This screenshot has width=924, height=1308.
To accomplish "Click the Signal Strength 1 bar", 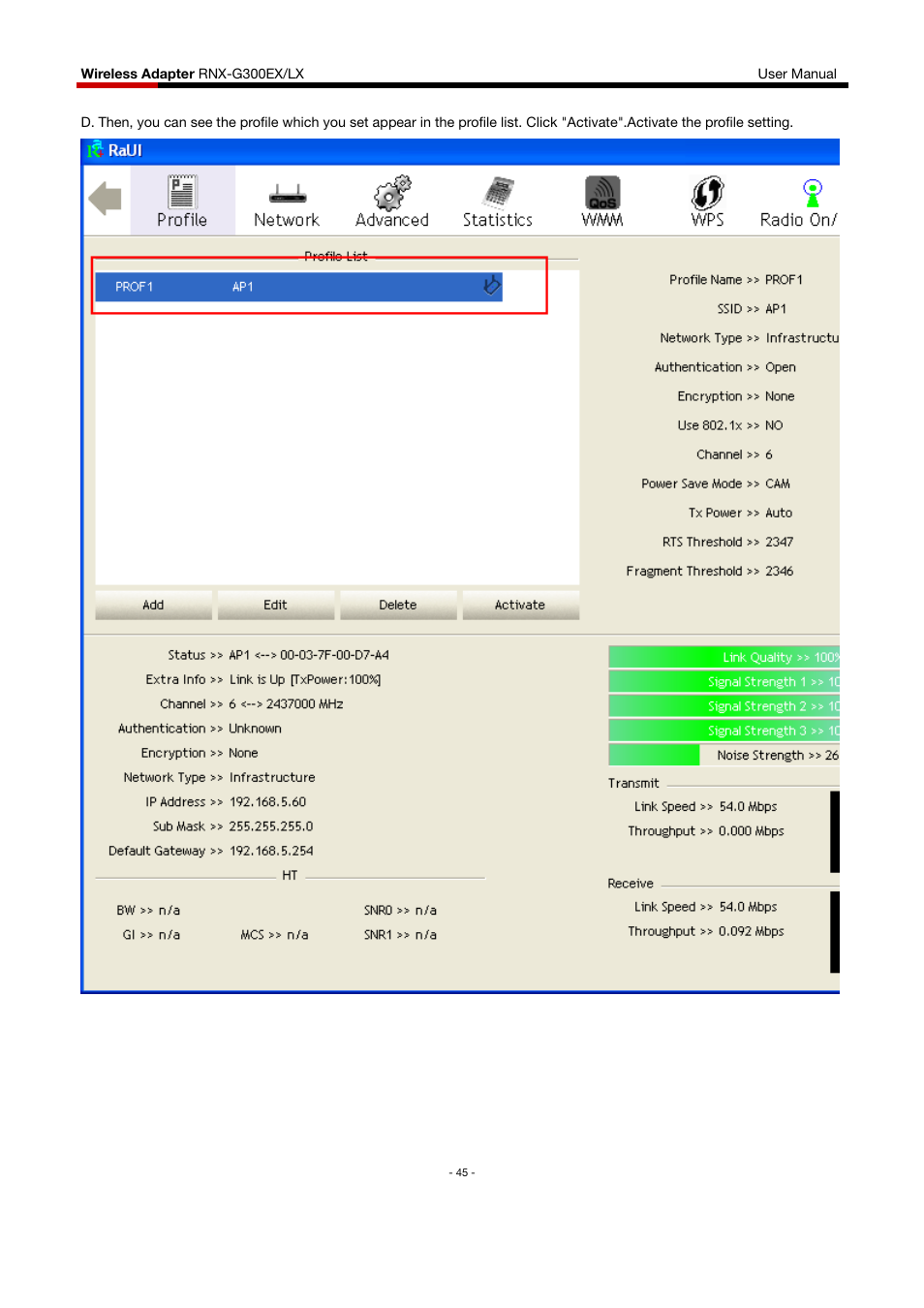I will pos(724,681).
